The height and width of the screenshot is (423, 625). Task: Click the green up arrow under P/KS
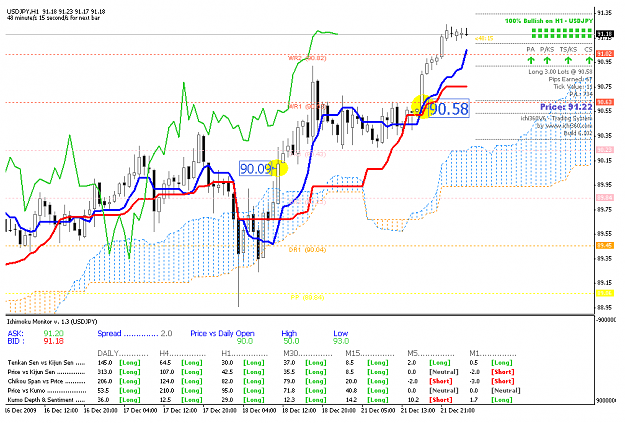coord(547,60)
